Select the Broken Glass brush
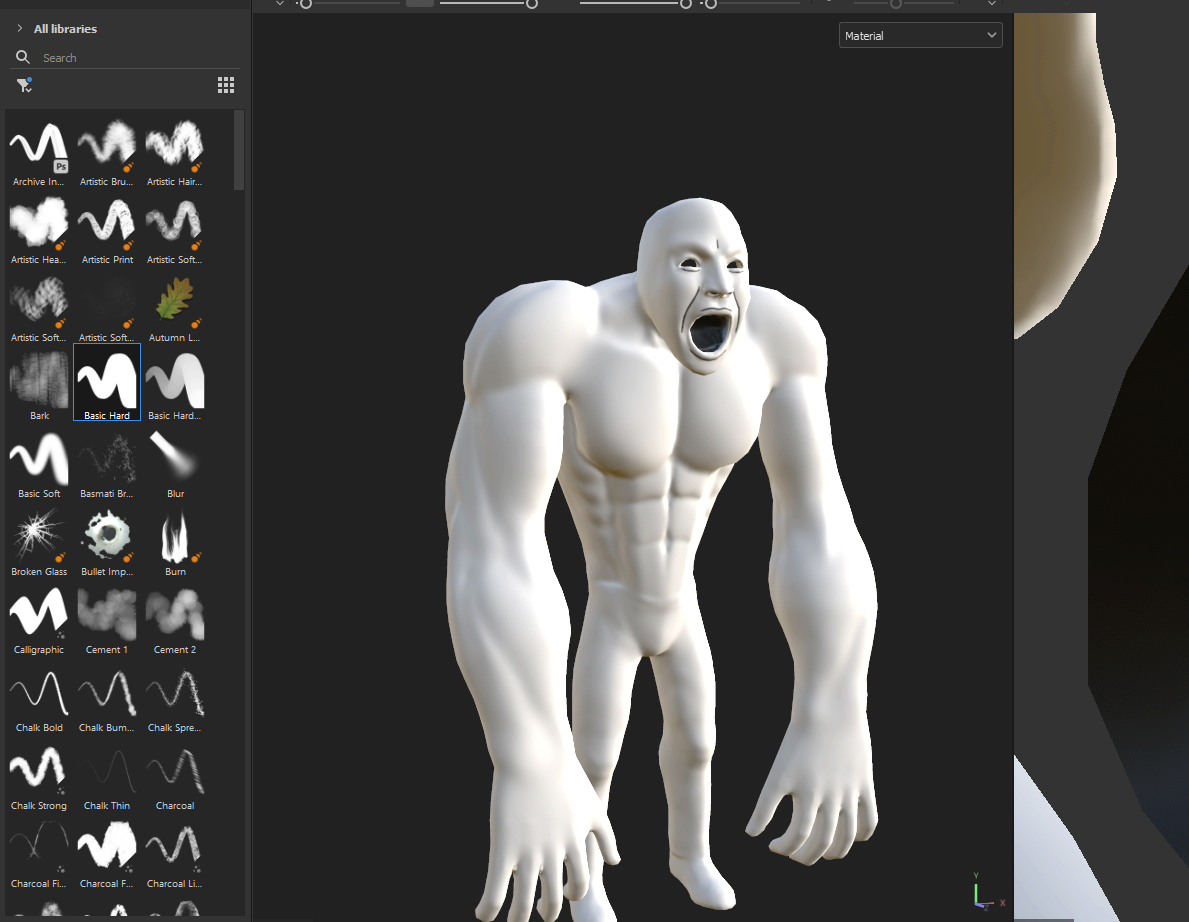Screen dimensions: 1189x922 39,536
